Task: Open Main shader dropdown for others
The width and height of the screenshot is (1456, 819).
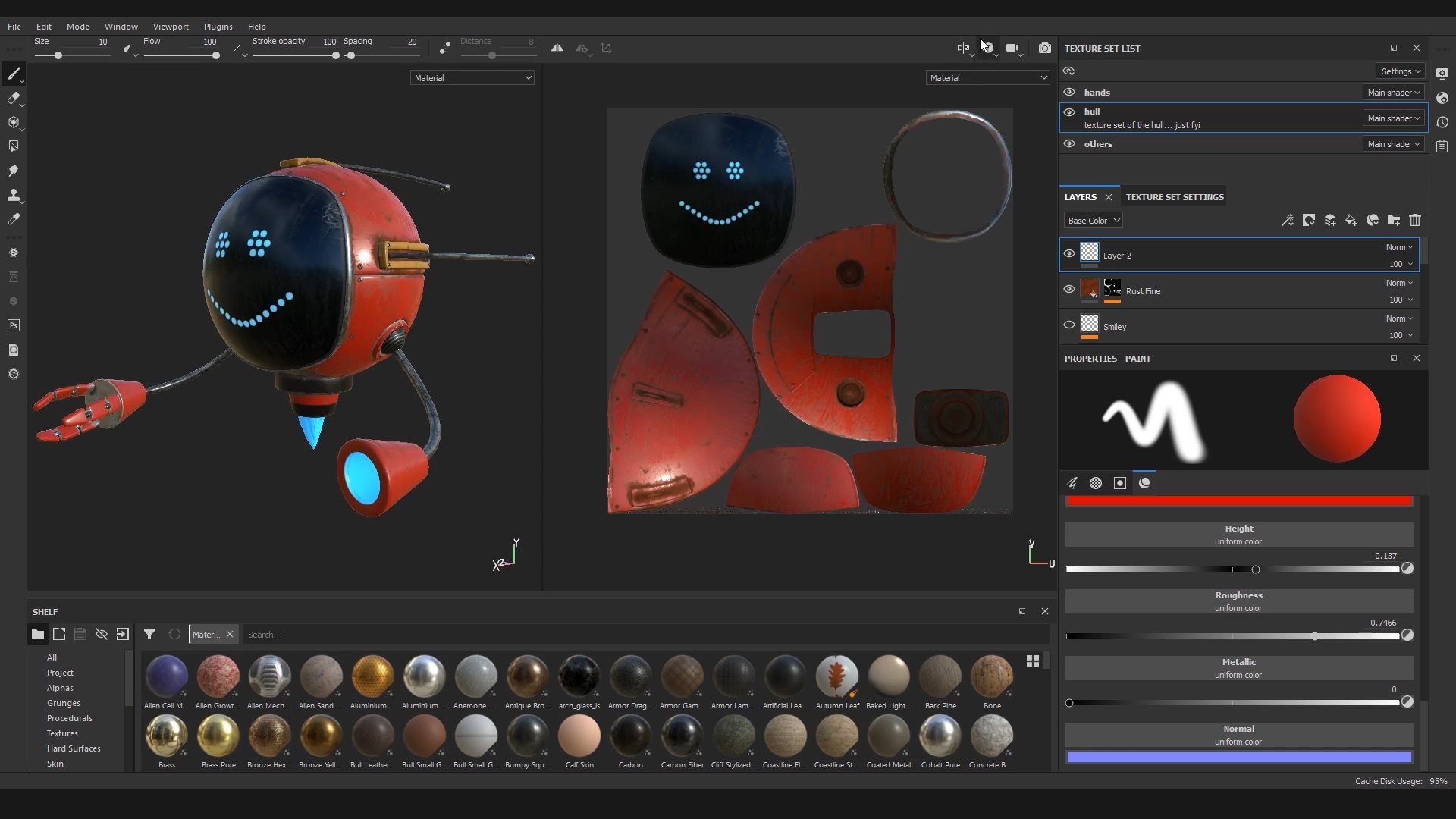Action: [1393, 144]
